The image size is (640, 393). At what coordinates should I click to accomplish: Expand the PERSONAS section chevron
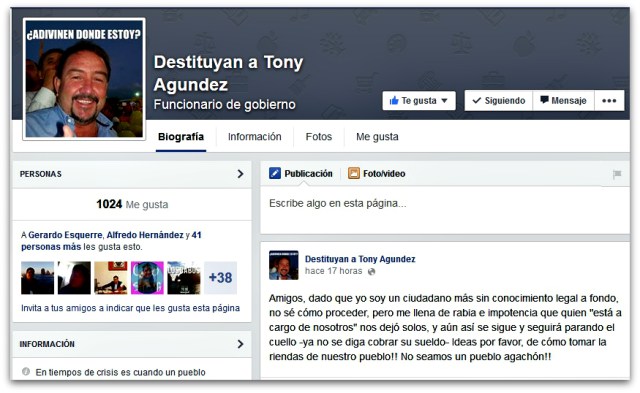click(x=240, y=174)
